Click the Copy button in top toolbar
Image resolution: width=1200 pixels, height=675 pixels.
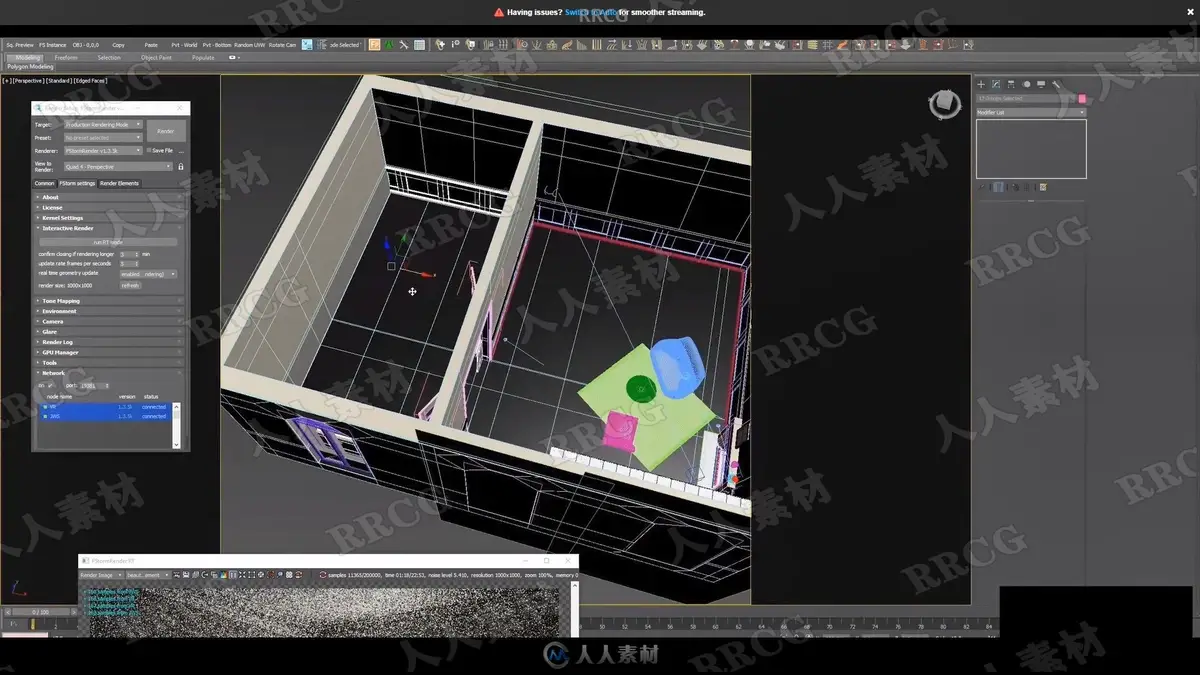pyautogui.click(x=119, y=45)
